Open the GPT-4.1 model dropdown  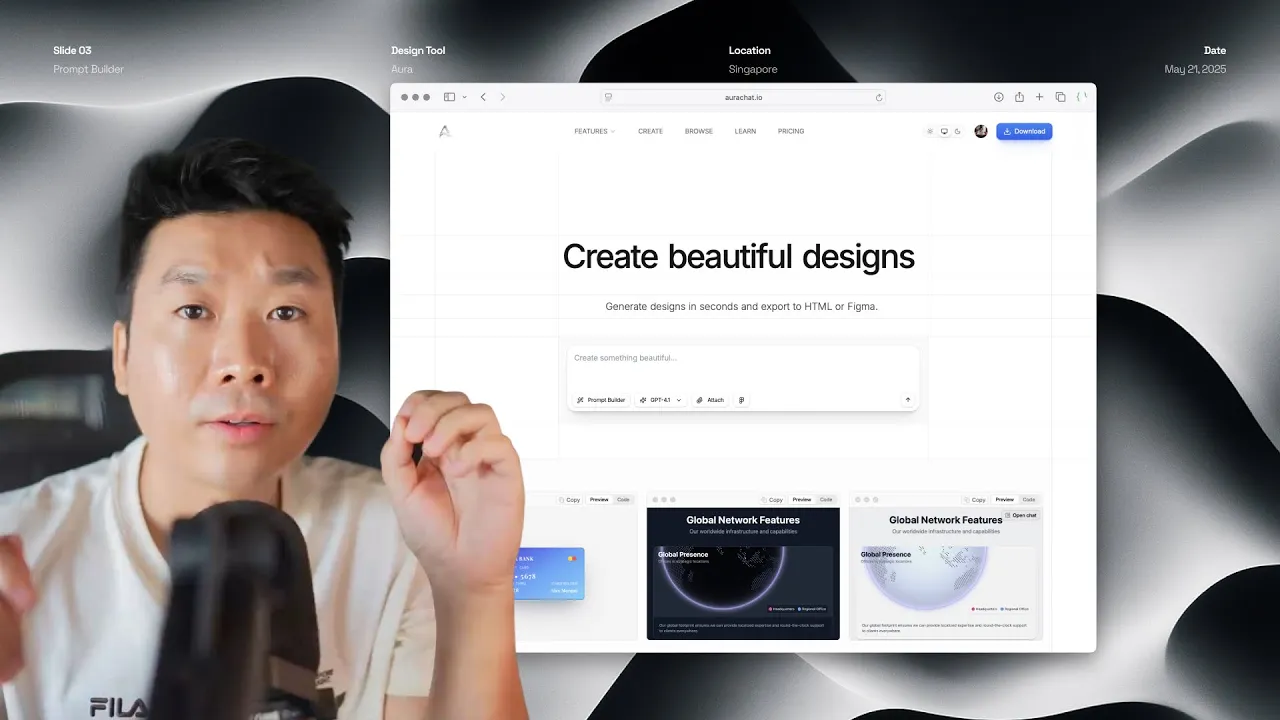coord(660,400)
